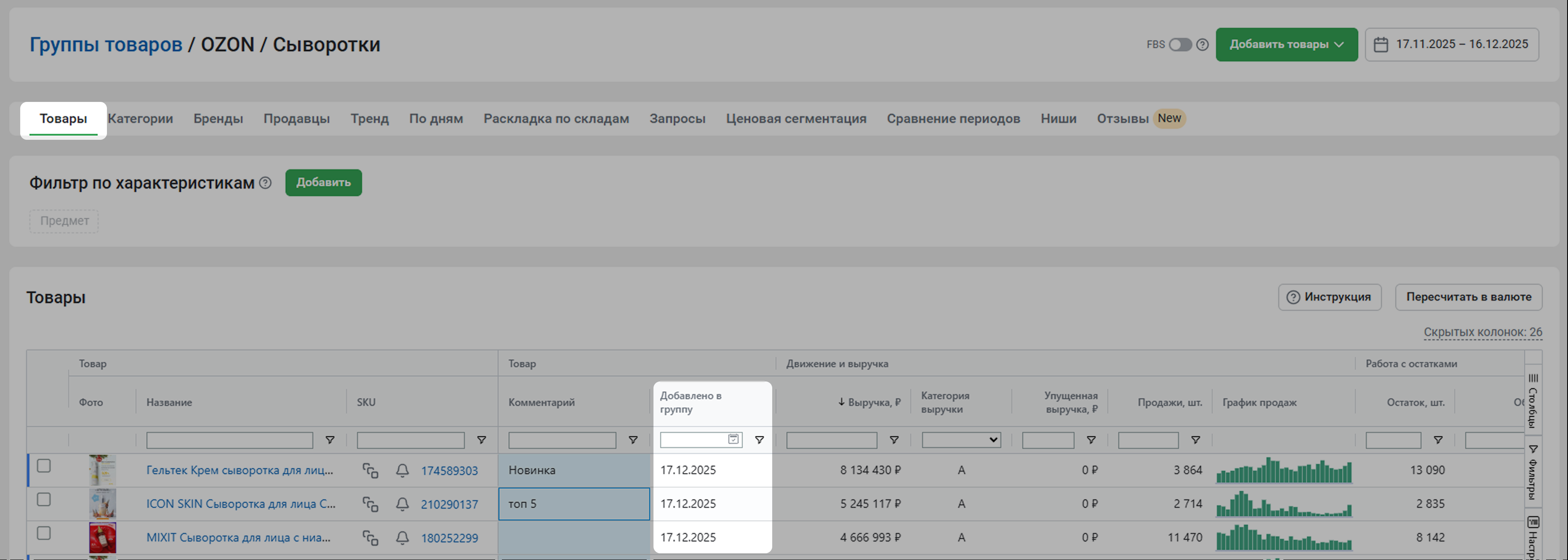Open the calendar picker in the Добавлено в группу filter

(x=733, y=440)
